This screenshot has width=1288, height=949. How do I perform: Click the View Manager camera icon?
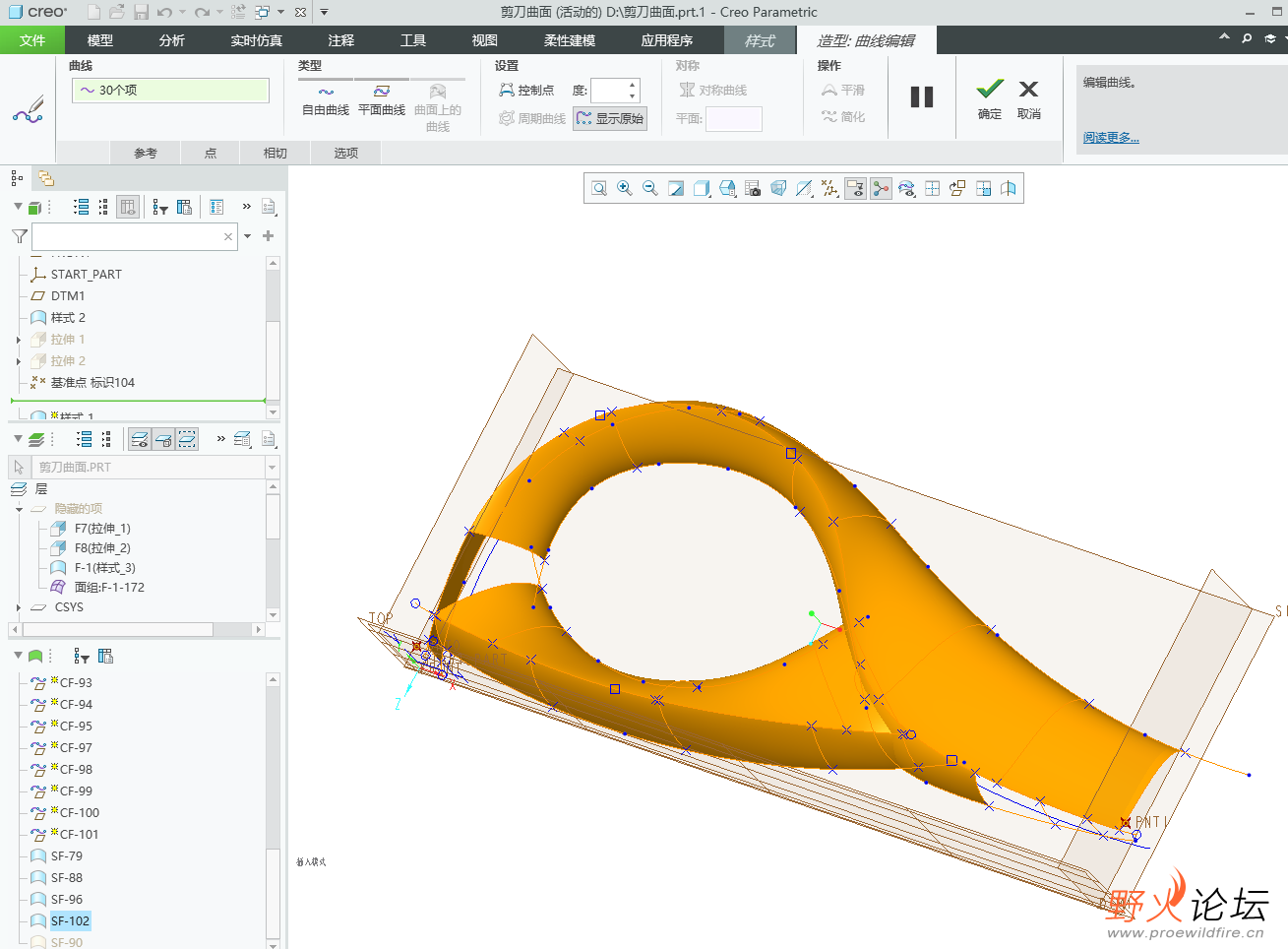[753, 188]
